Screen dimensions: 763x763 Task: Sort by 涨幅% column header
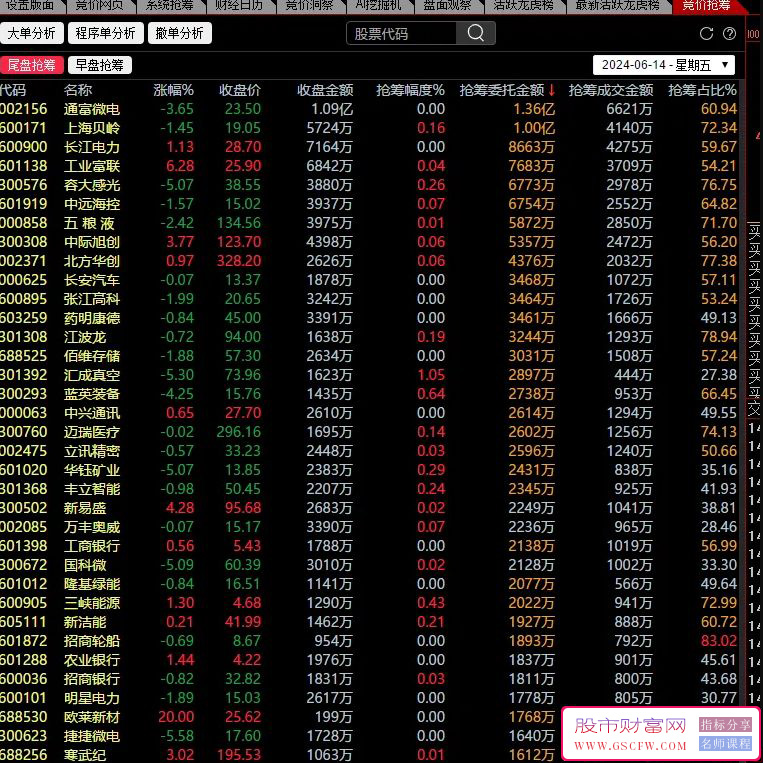(x=173, y=90)
